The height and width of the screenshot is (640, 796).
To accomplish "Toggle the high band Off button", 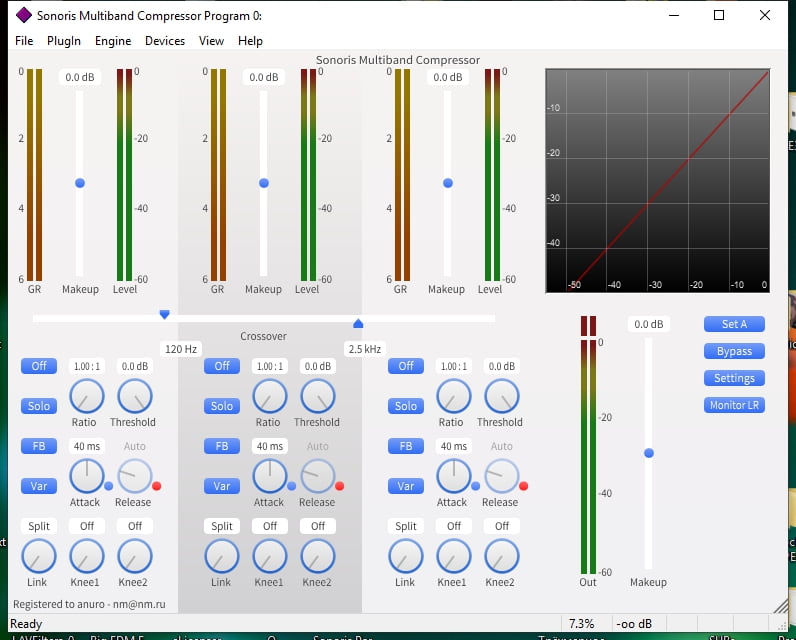I will point(406,366).
